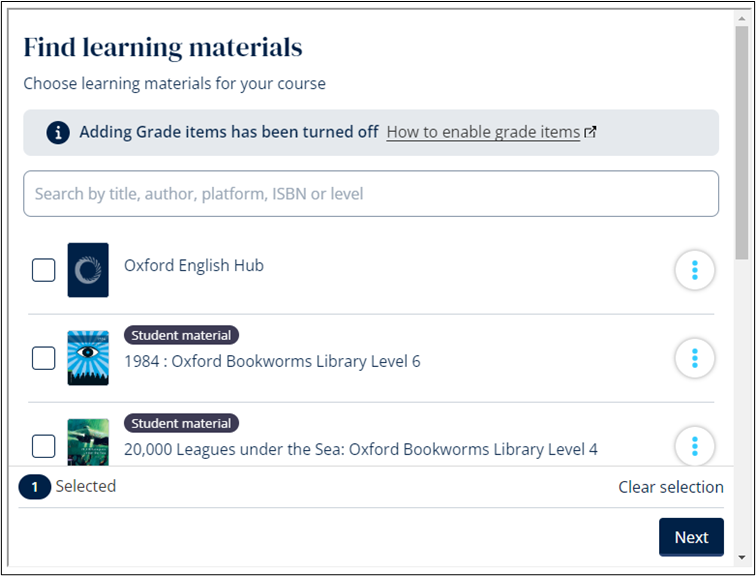The height and width of the screenshot is (576, 756).
Task: Click the vertical scrollbar thumb
Action: pos(742,143)
